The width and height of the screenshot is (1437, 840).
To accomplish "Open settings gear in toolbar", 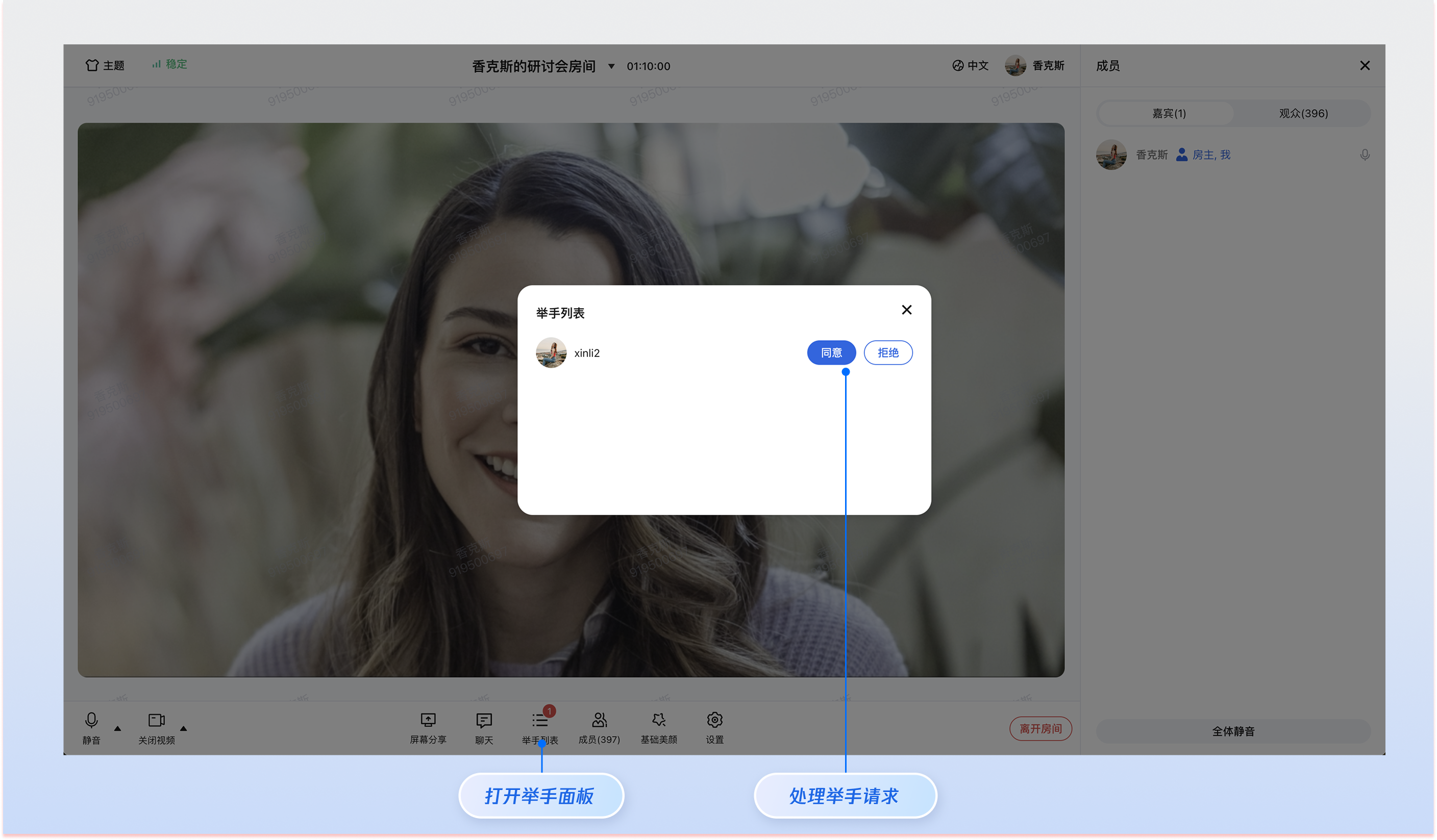I will coord(714,720).
